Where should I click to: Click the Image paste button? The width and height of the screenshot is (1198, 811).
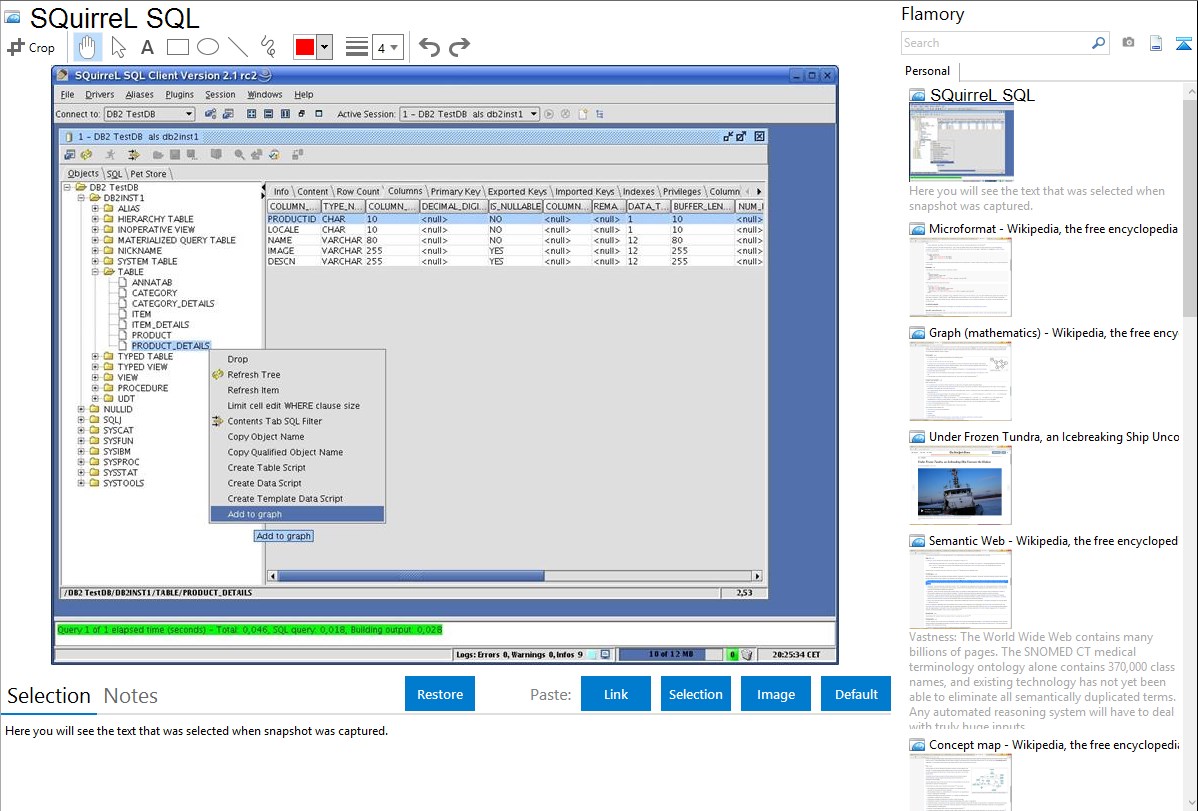(775, 694)
